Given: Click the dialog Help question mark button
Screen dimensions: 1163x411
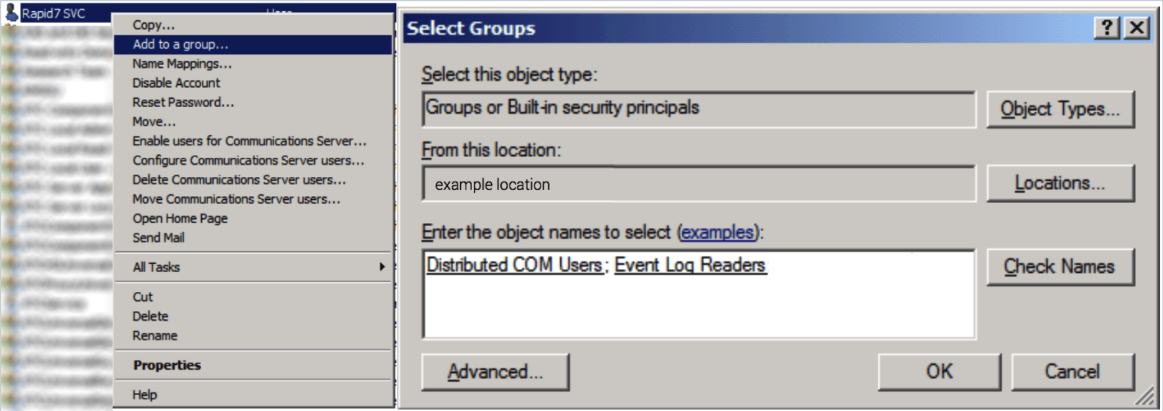Looking at the screenshot, I should click(1107, 29).
